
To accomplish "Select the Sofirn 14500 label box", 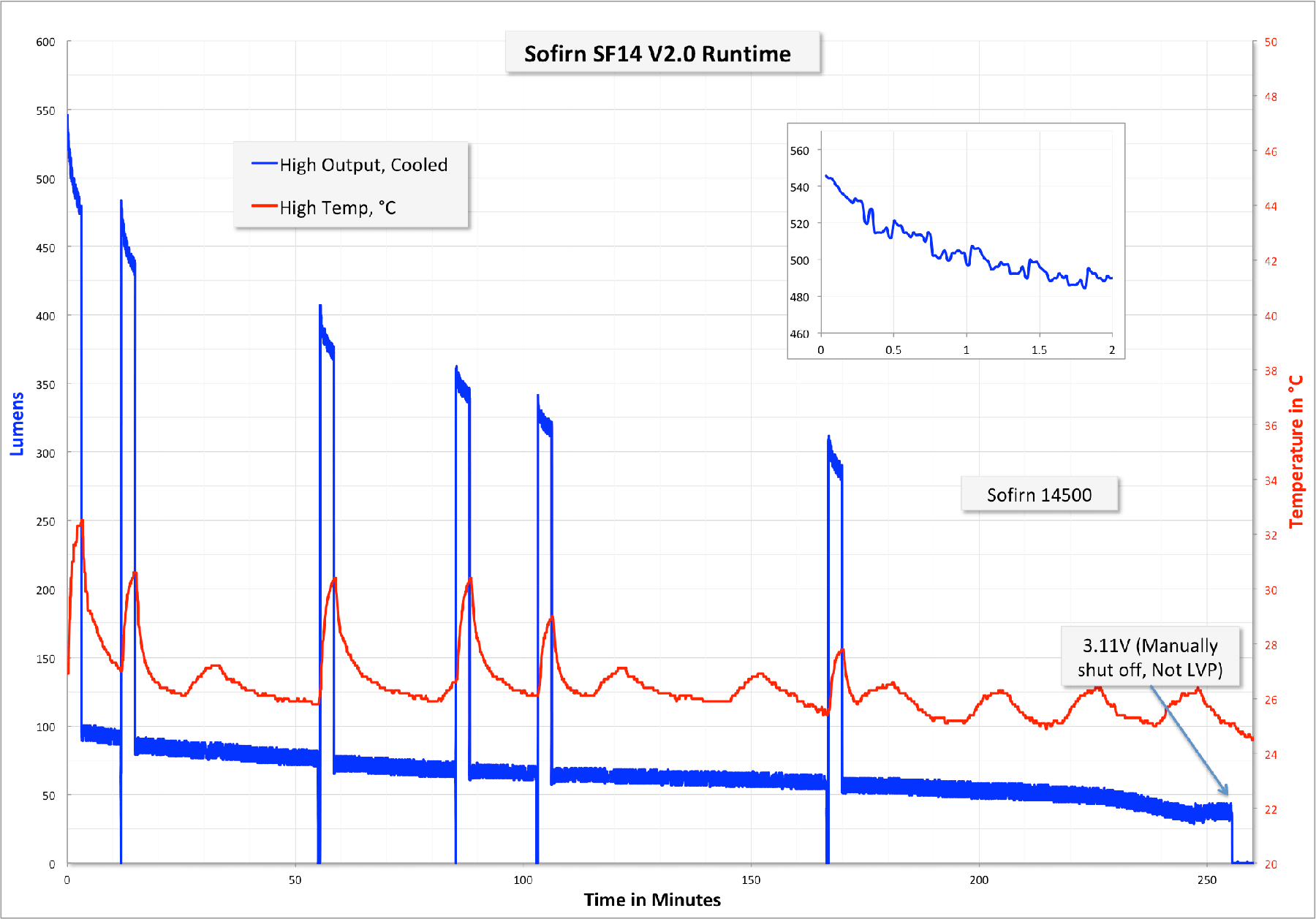I will pos(1039,495).
